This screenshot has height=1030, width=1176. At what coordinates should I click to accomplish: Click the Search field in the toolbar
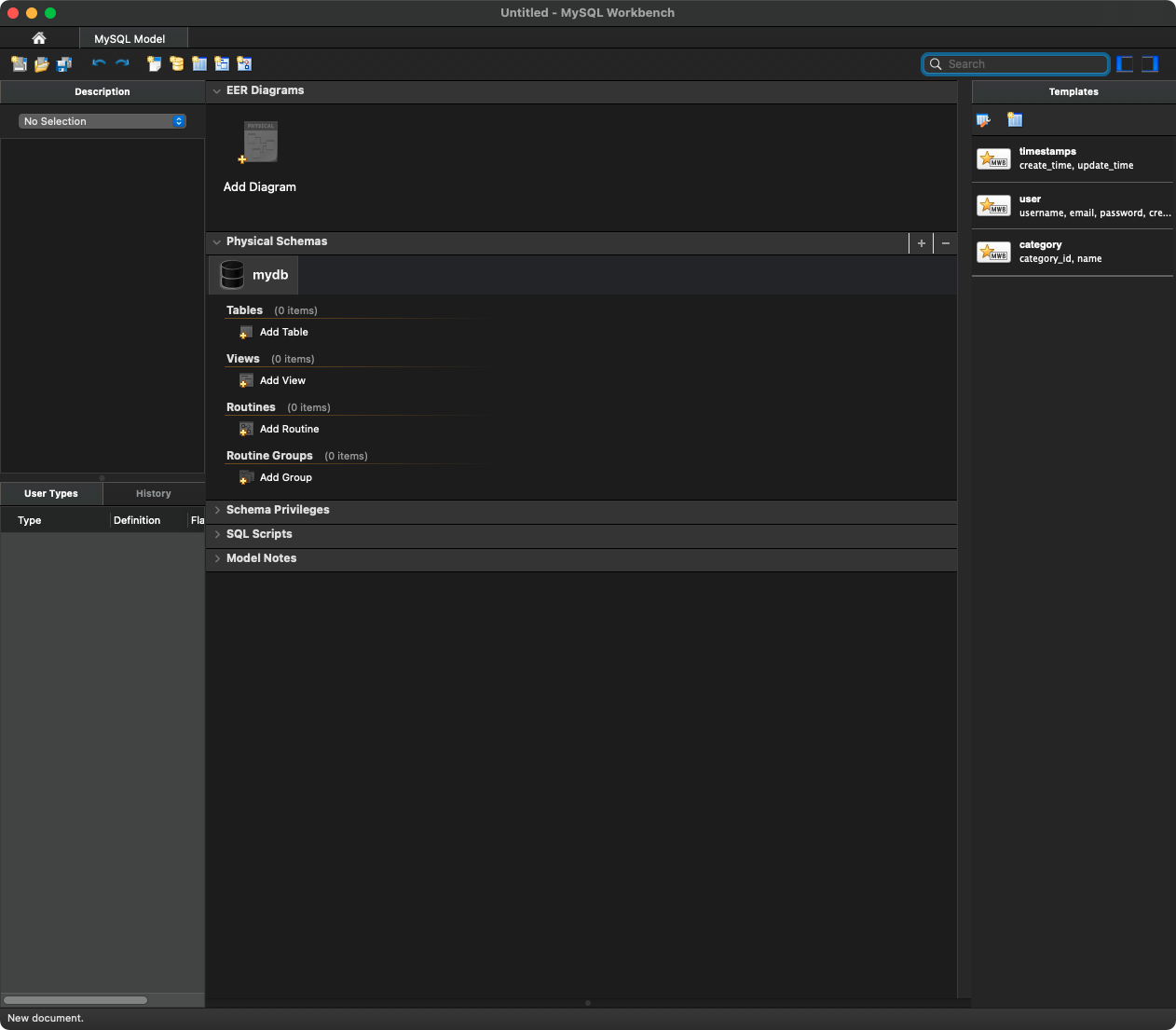[1016, 64]
